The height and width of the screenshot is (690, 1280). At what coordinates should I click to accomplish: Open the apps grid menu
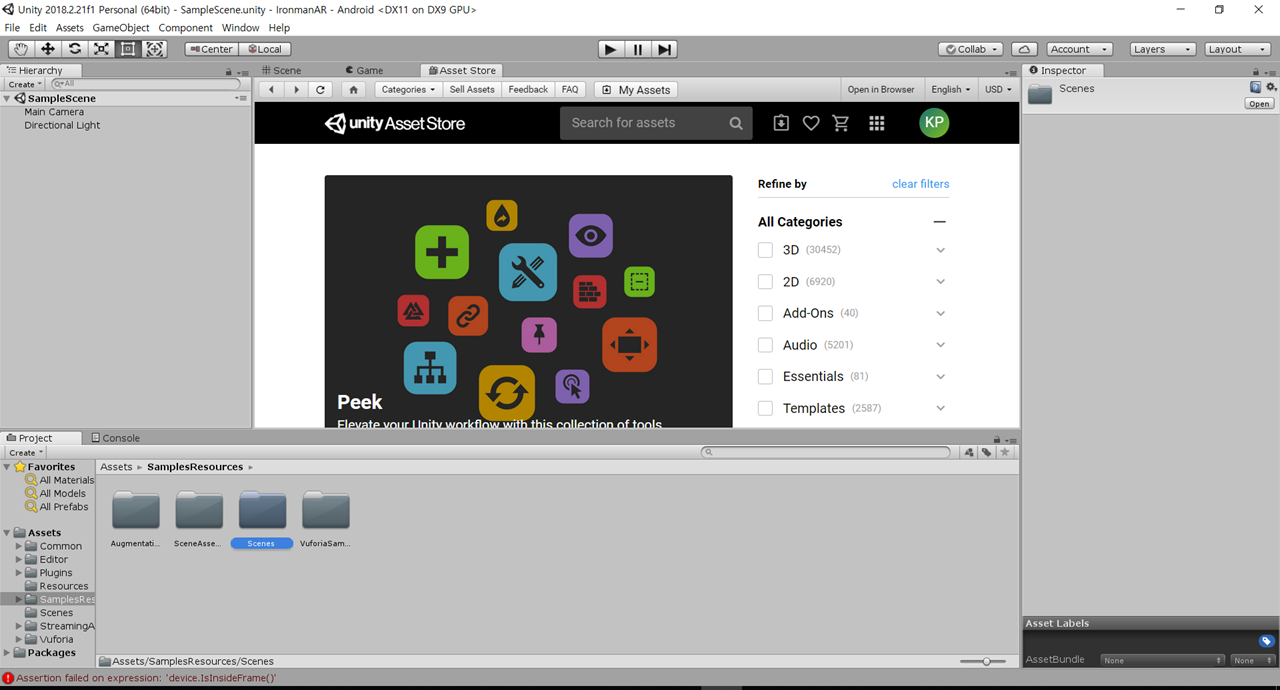tap(877, 123)
